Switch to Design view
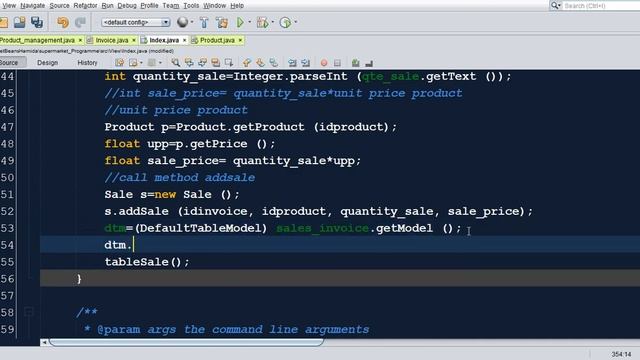 pos(47,63)
